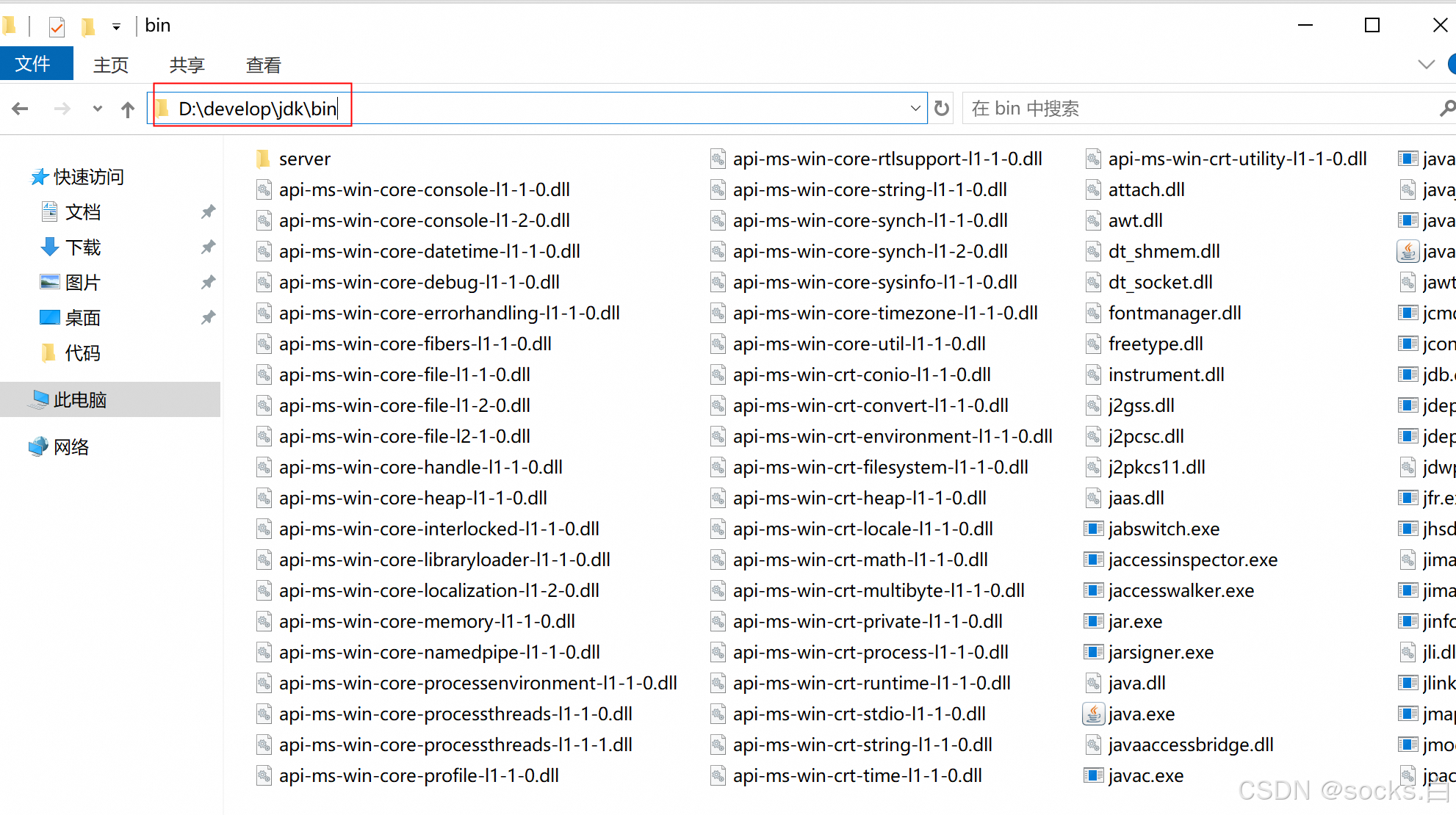
Task: Click the Pictures icon in sidebar
Action: [50, 282]
